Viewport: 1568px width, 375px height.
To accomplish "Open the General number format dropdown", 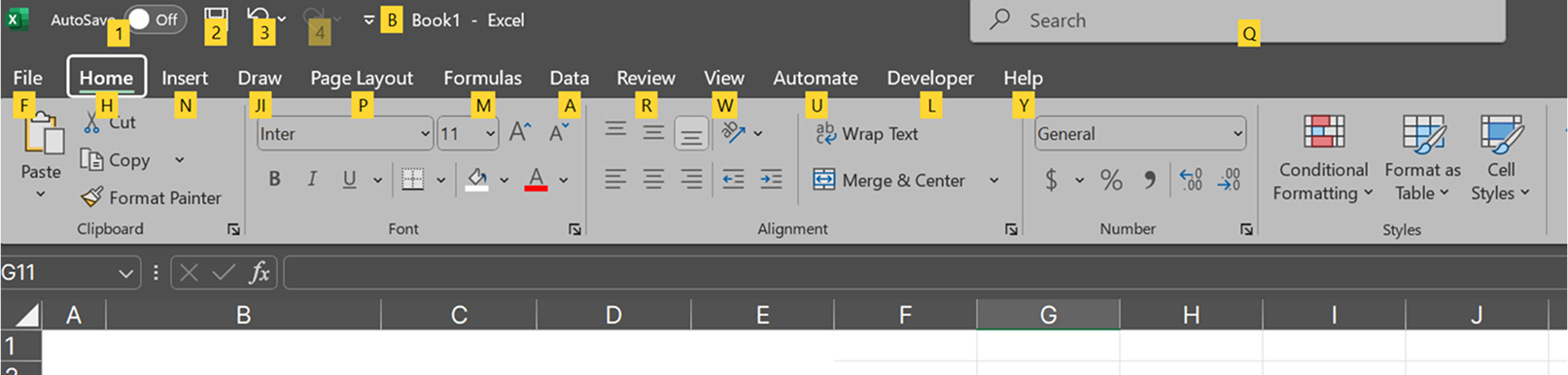I will coord(1237,134).
